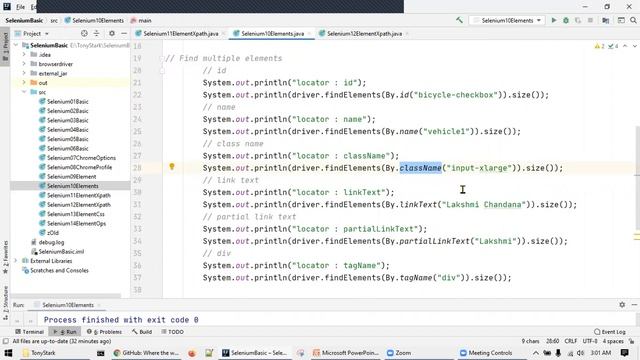
Task: Open Favorites side tool window tab
Action: point(5,256)
